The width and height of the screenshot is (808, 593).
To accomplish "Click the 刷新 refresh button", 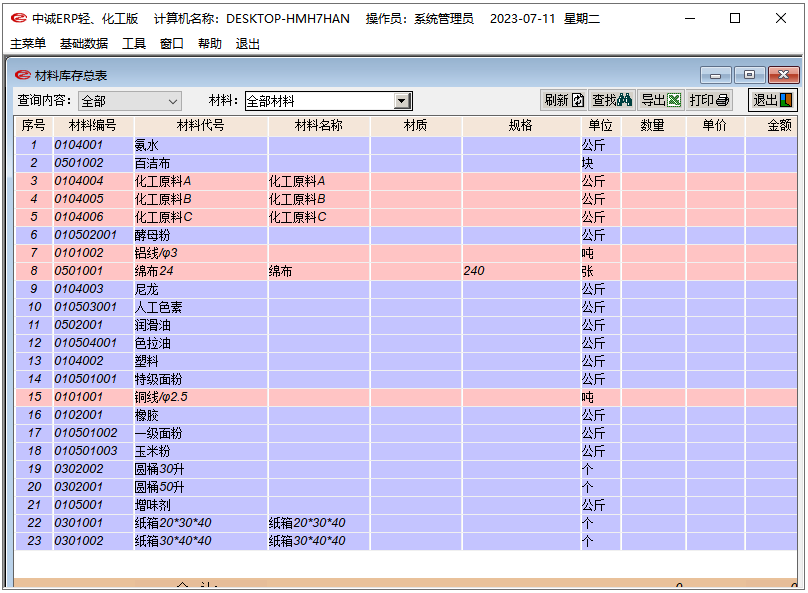I will click(563, 100).
